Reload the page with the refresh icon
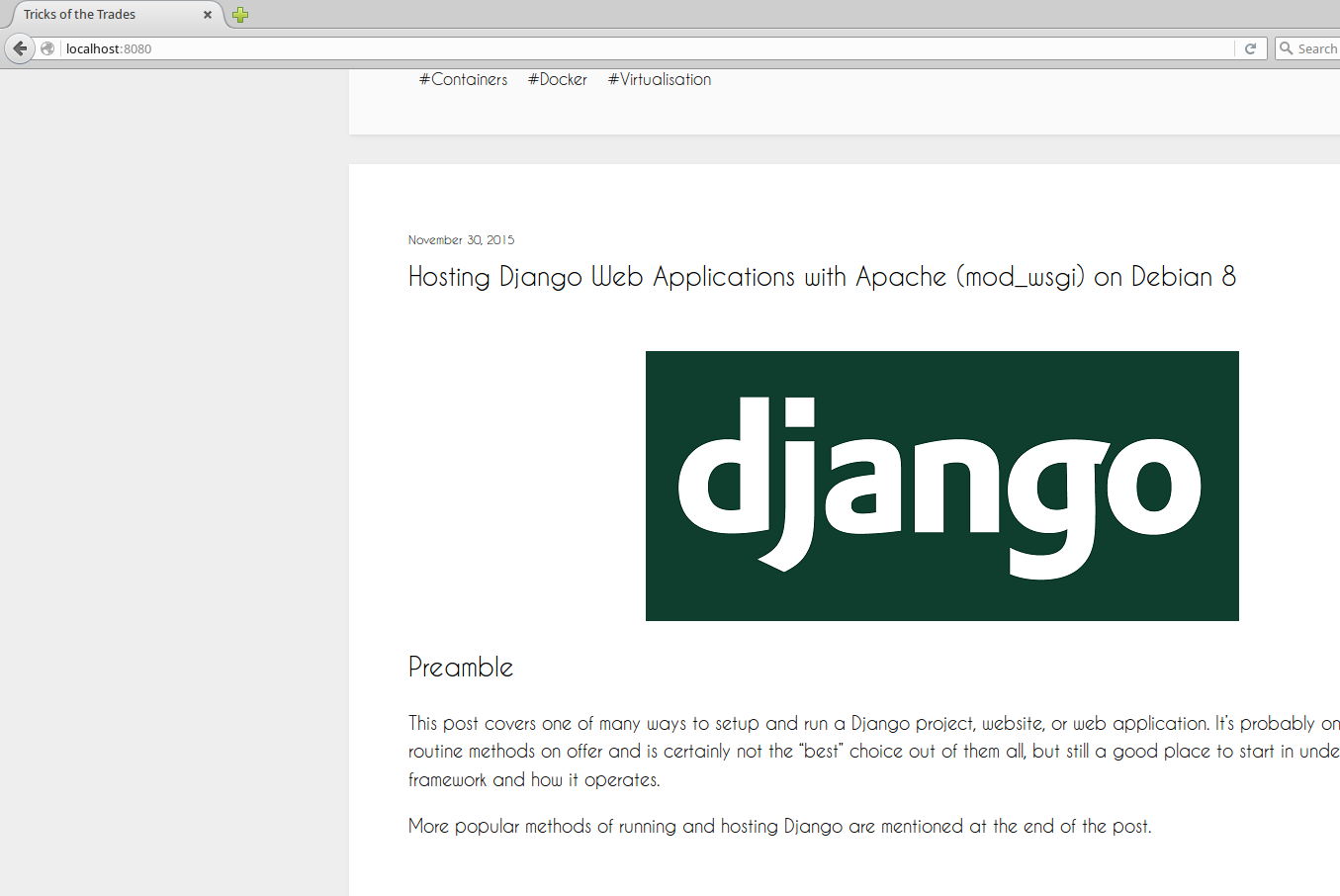Screen dimensions: 1340x896 [1250, 48]
